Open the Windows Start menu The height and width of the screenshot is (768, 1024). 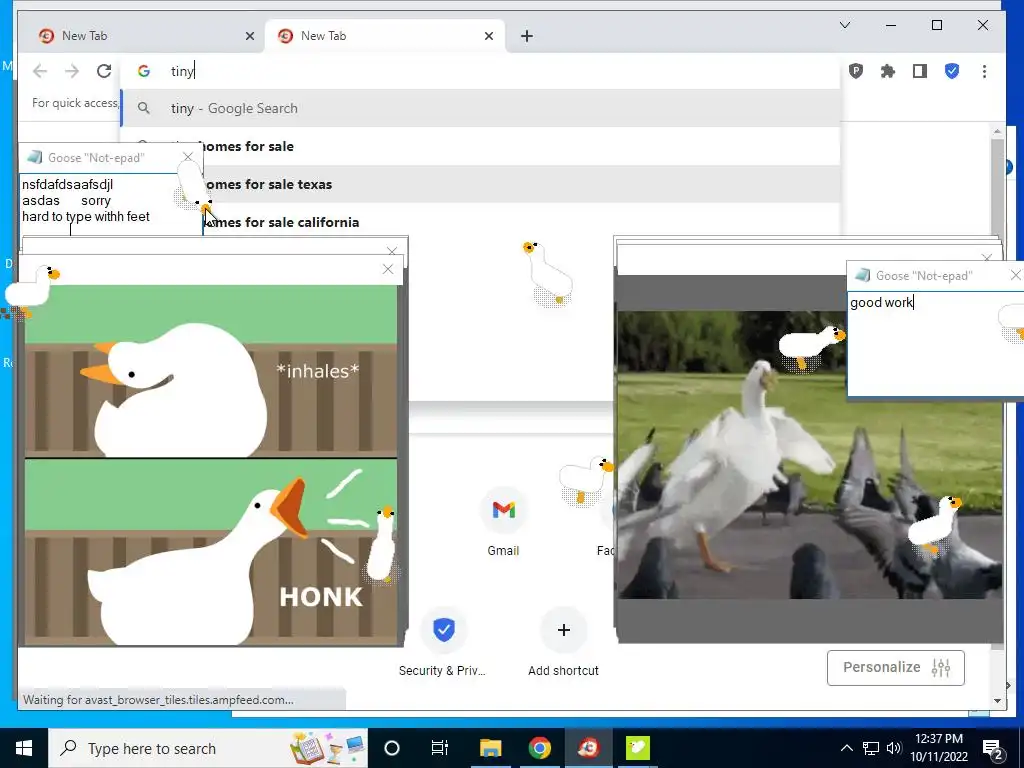(24, 748)
